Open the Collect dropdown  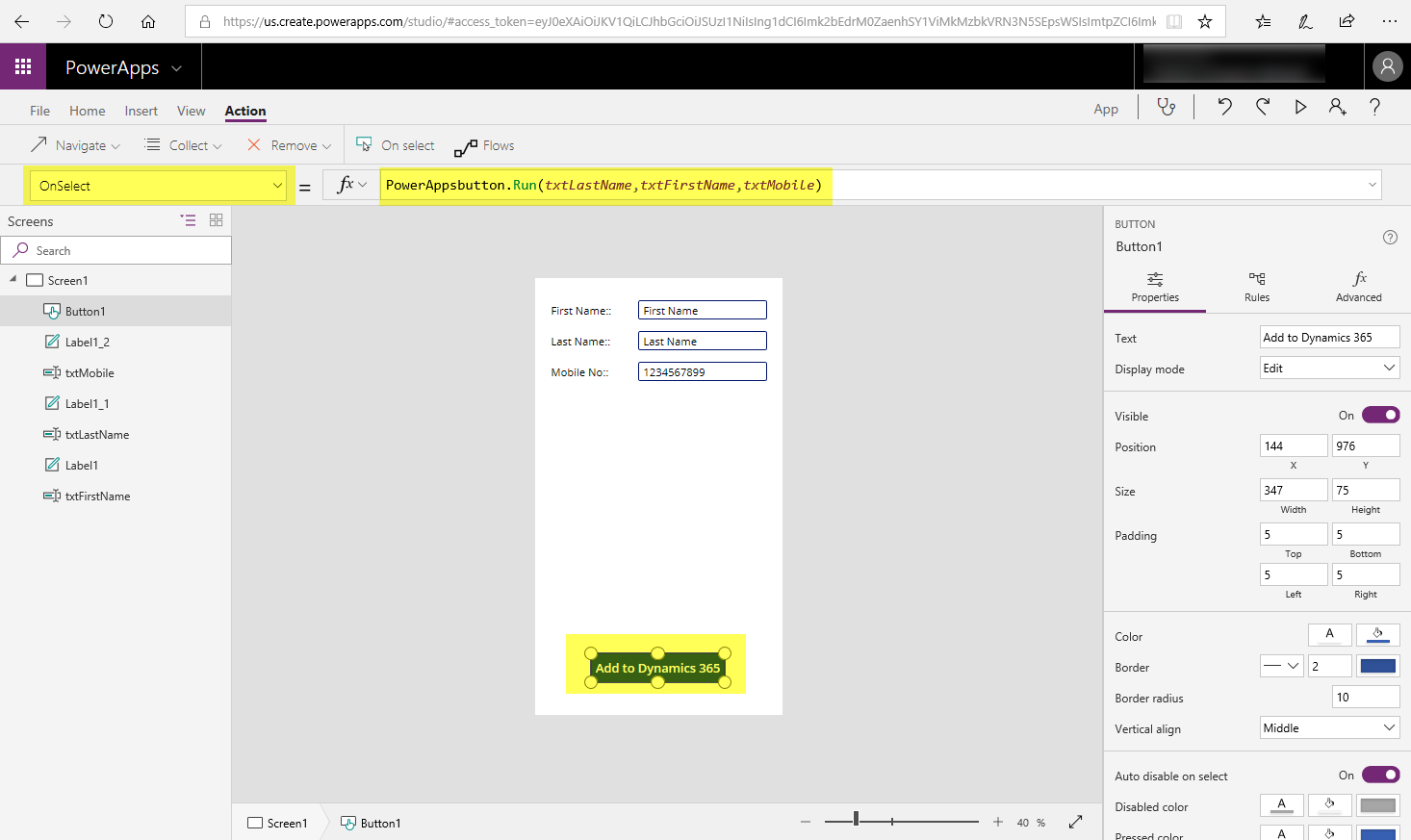[183, 145]
